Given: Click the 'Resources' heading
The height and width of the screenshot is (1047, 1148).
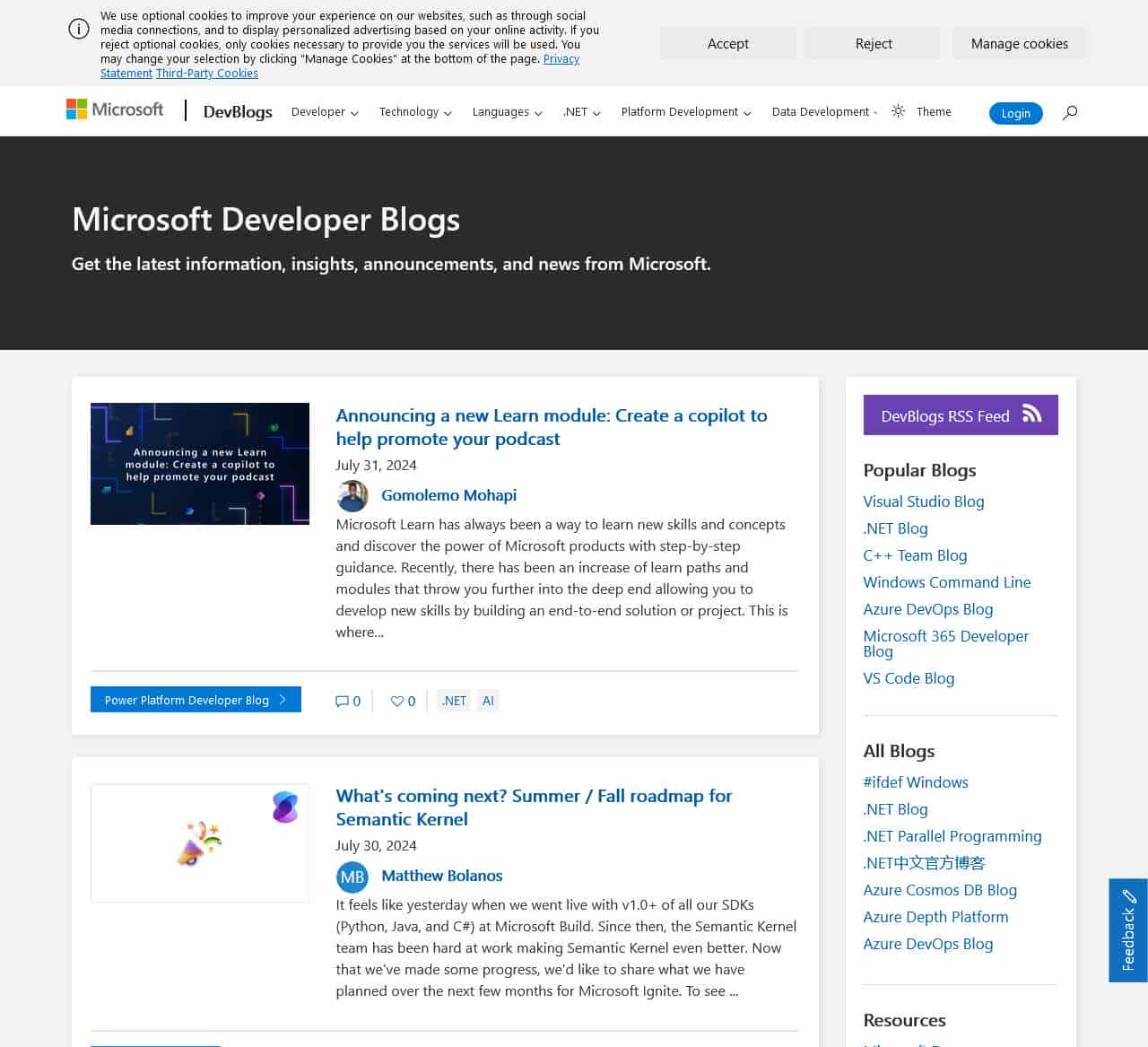Looking at the screenshot, I should (905, 1020).
